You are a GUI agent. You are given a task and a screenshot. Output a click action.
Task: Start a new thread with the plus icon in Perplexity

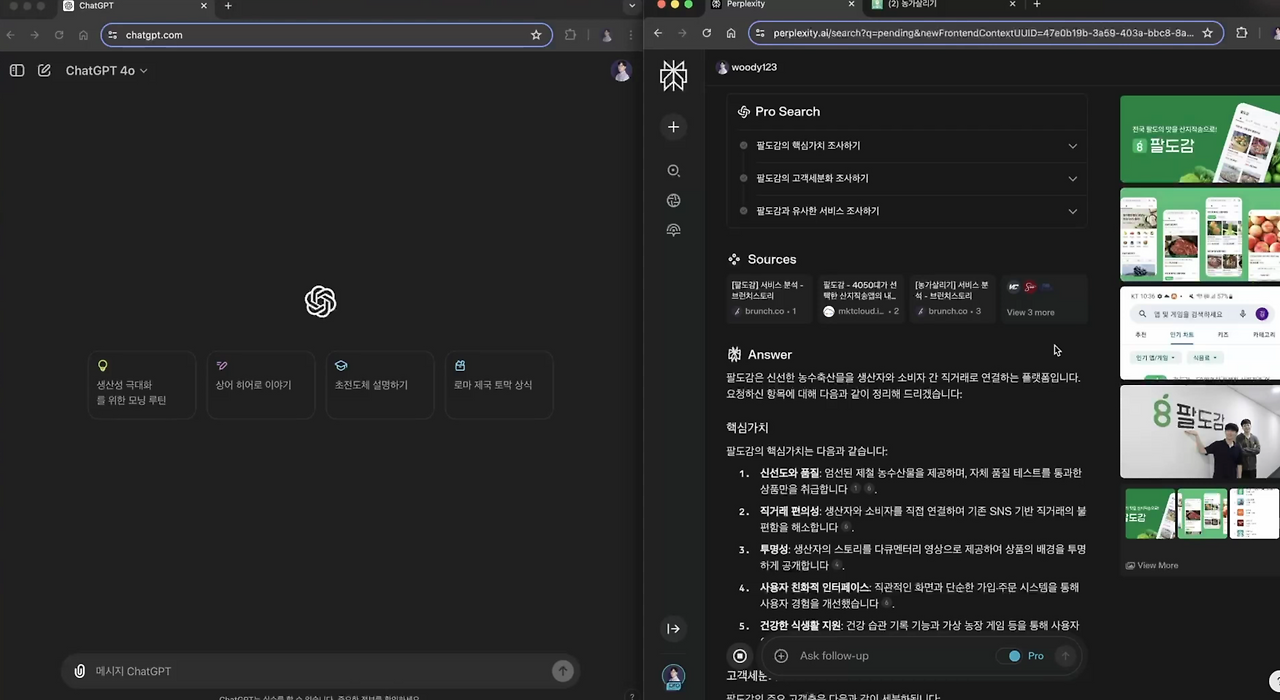[x=674, y=127]
